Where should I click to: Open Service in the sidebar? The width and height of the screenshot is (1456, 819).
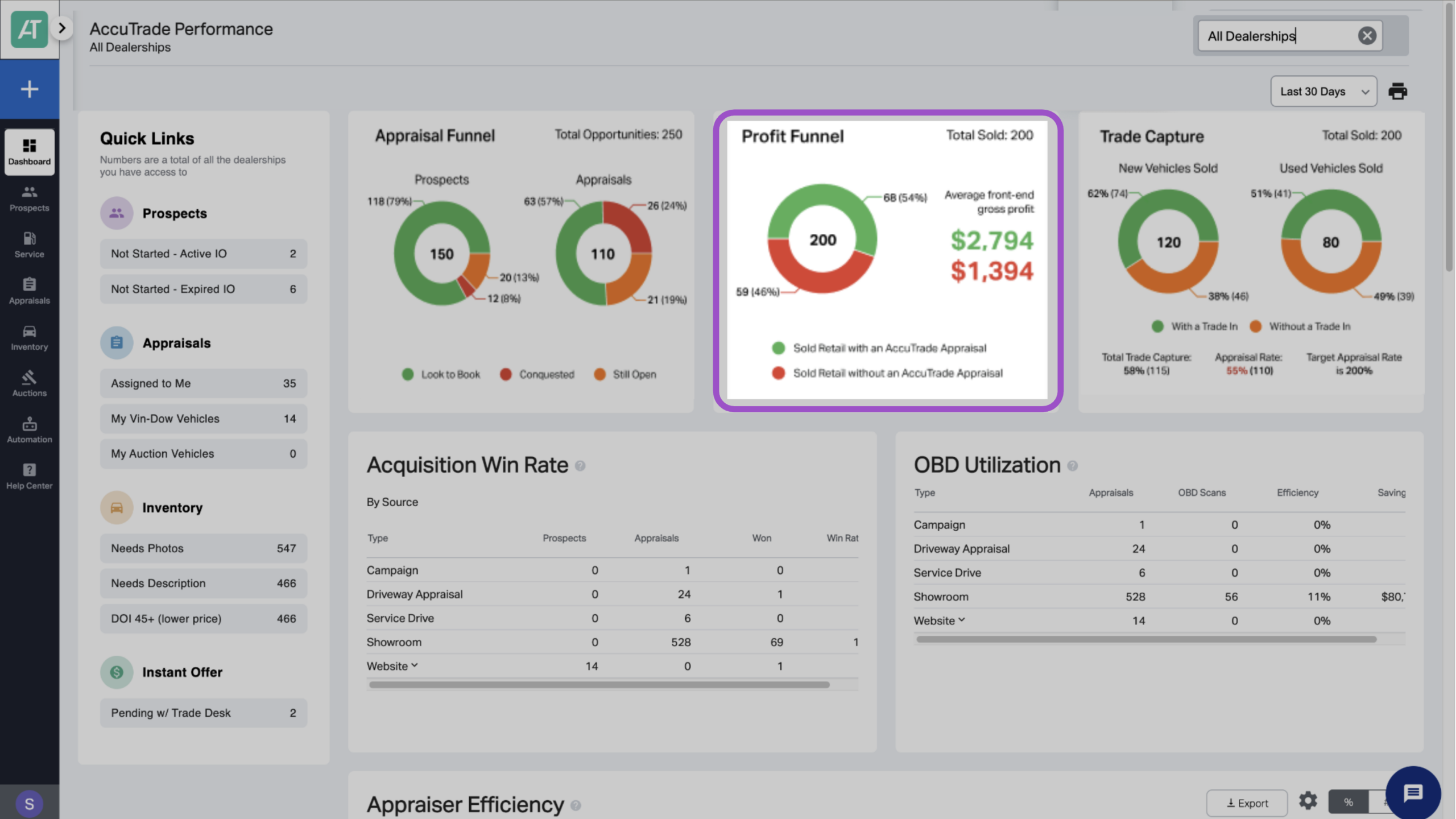(30, 245)
